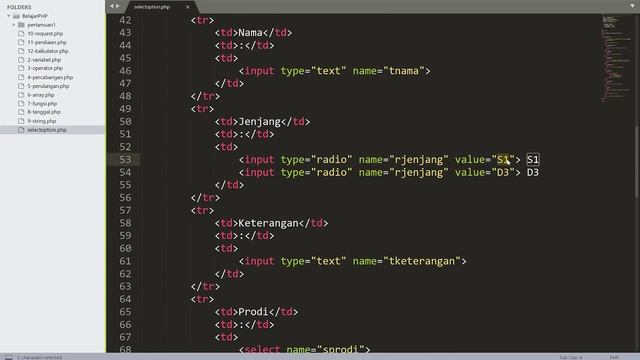Click the FOLDERS heading in the sidebar
640x360 pixels.
tap(19, 7)
